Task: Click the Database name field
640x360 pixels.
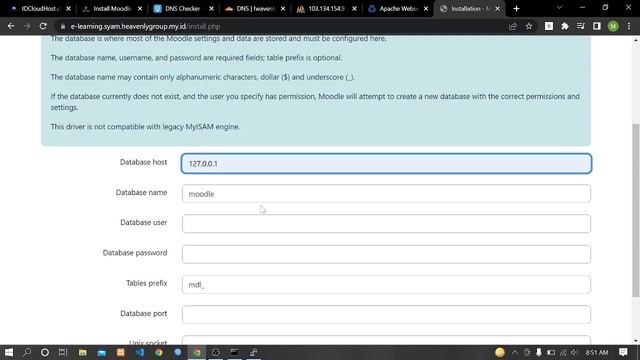Action: [x=386, y=193]
